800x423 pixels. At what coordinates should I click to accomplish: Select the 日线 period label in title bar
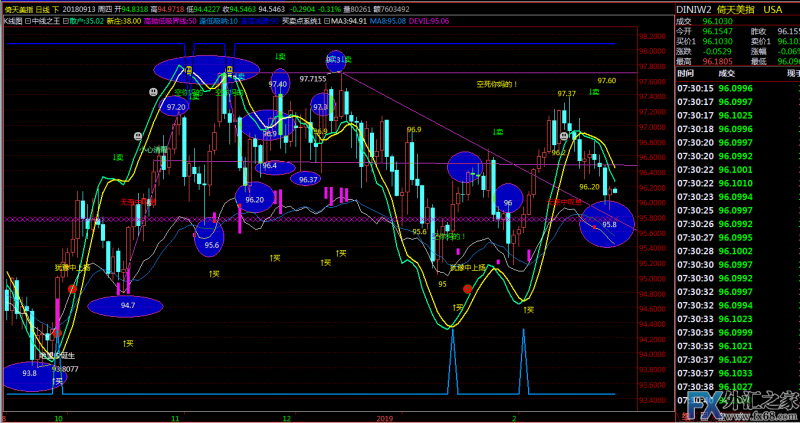click(x=43, y=9)
